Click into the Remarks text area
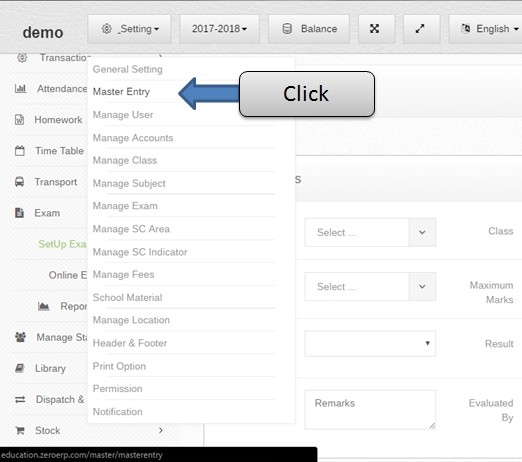522x462 pixels. tap(370, 410)
